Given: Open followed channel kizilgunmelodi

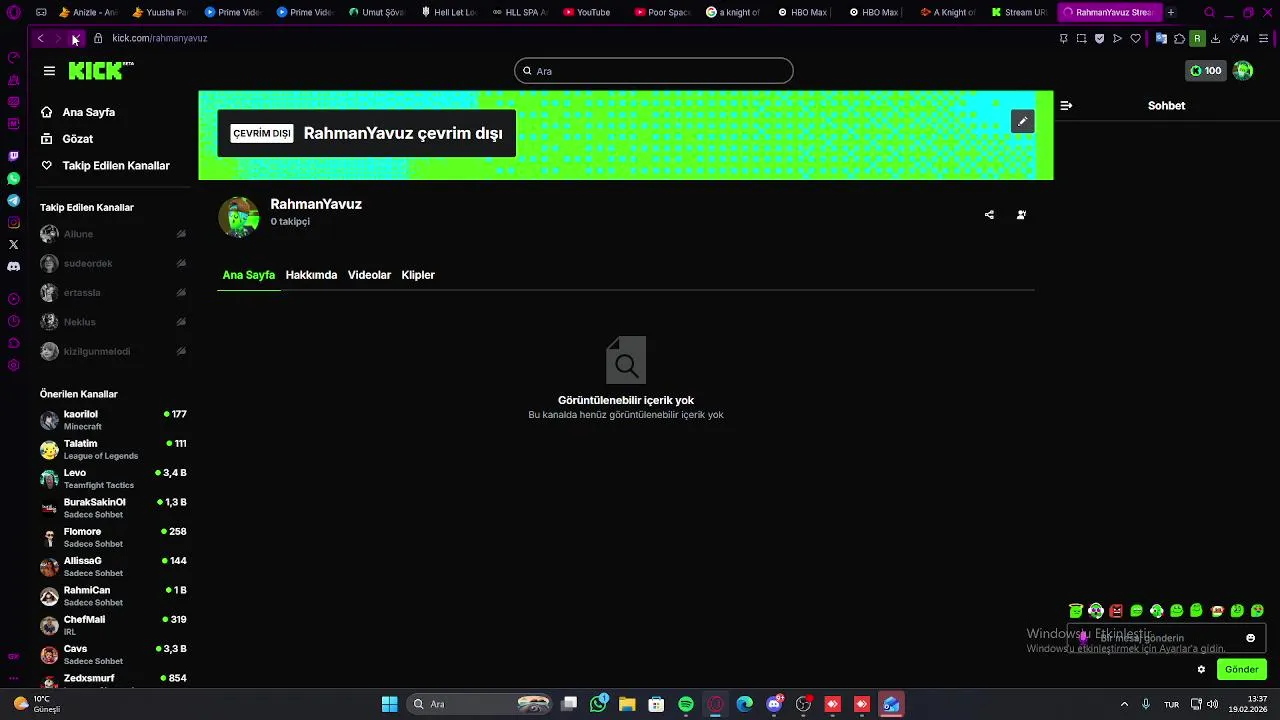Looking at the screenshot, I should [x=113, y=351].
